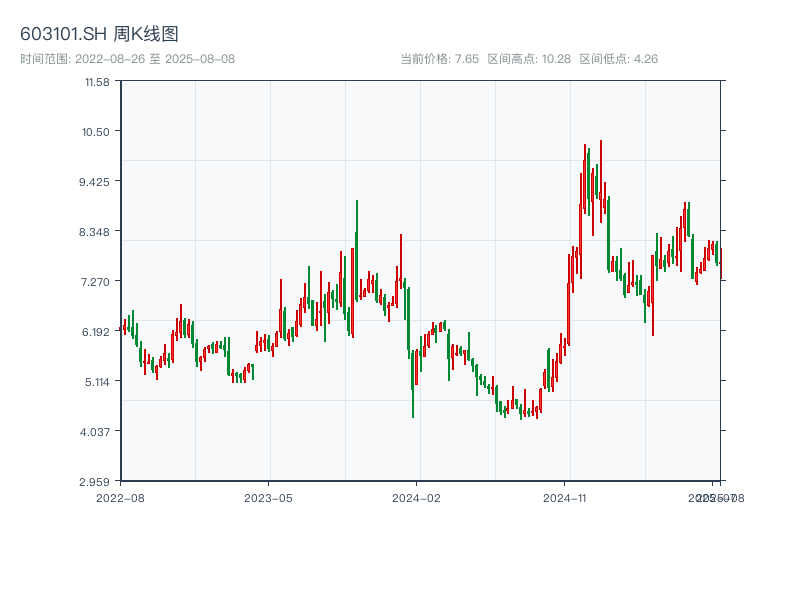Select the 9.425 y-axis tick label
Image resolution: width=800 pixels, height=600 pixels.
(x=96, y=182)
